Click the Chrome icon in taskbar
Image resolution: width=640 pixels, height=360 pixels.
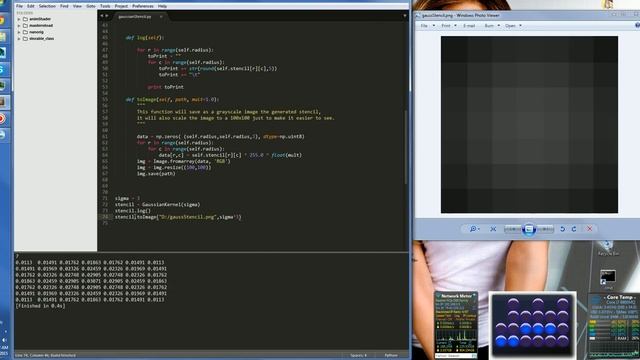(2, 20)
